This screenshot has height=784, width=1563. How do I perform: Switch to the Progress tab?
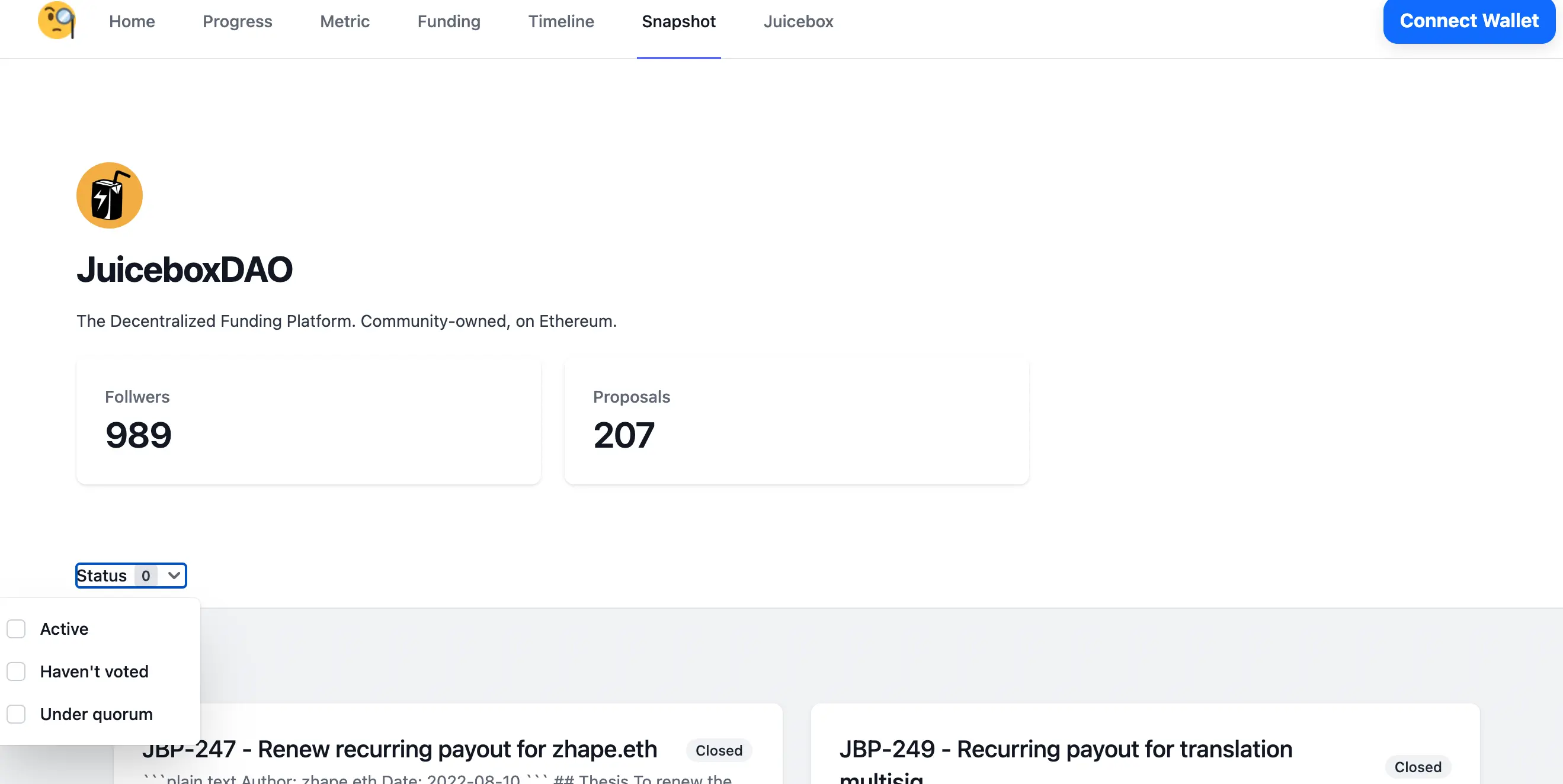click(x=237, y=22)
